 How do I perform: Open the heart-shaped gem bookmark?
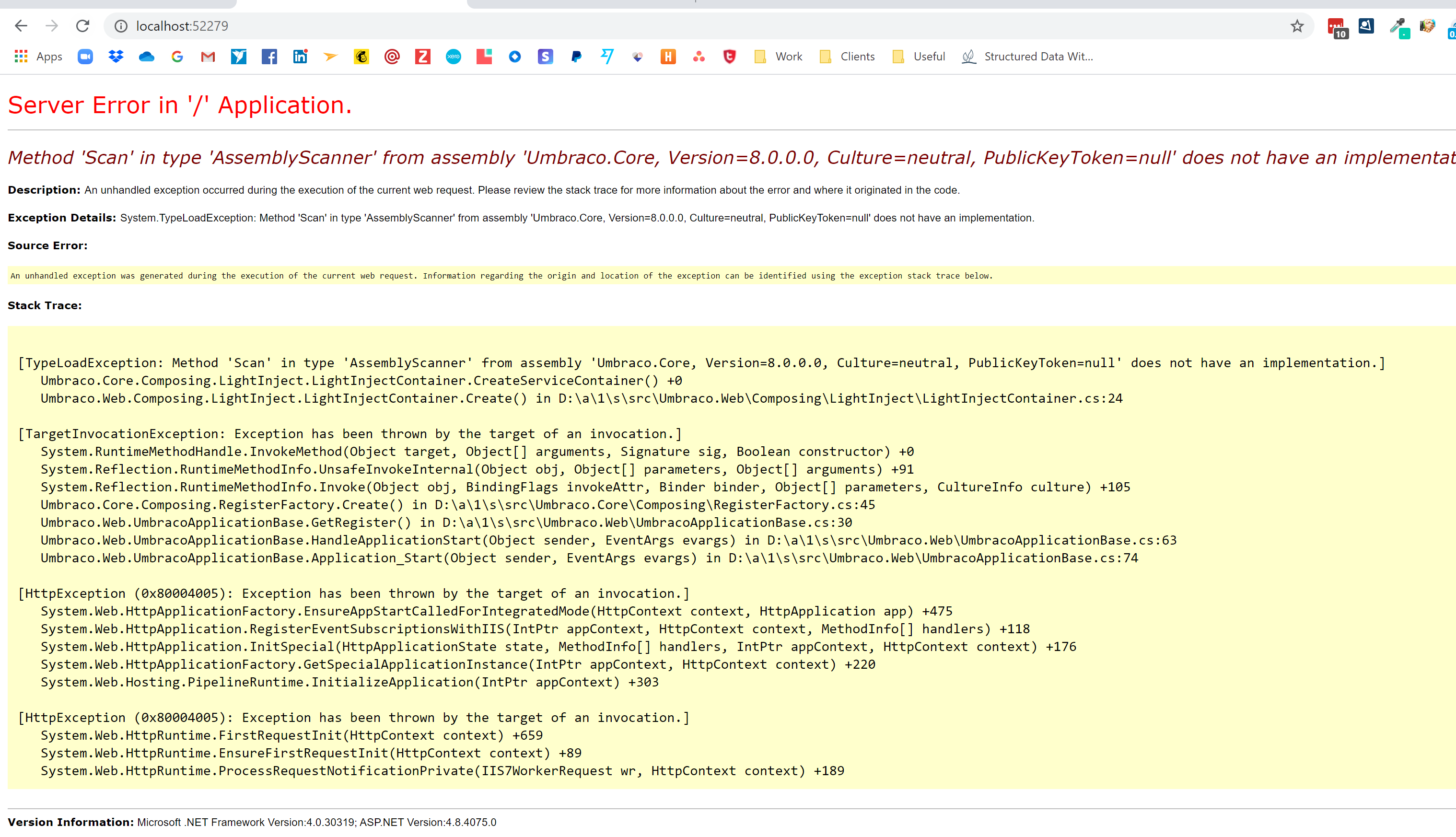[x=638, y=57]
